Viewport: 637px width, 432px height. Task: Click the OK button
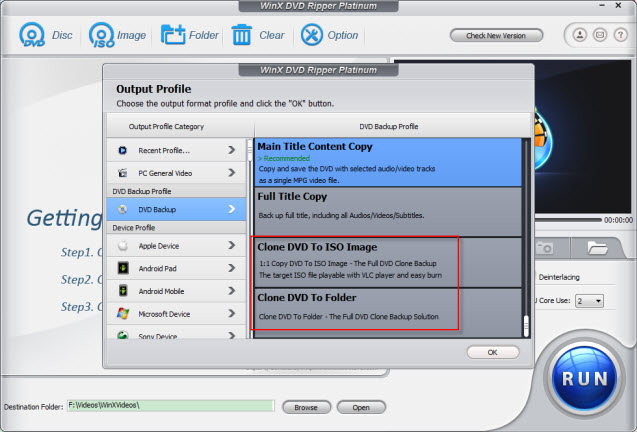point(493,352)
